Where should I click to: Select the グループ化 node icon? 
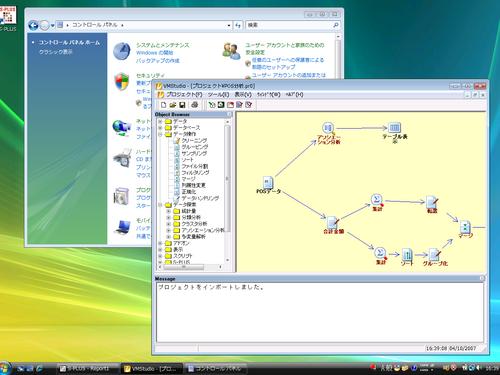434,254
